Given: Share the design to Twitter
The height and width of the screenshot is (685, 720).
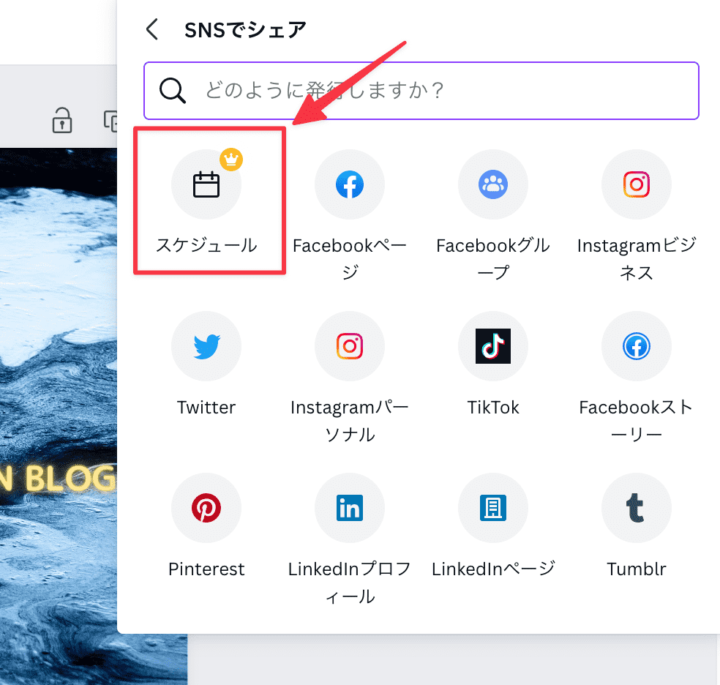Looking at the screenshot, I should (x=206, y=346).
